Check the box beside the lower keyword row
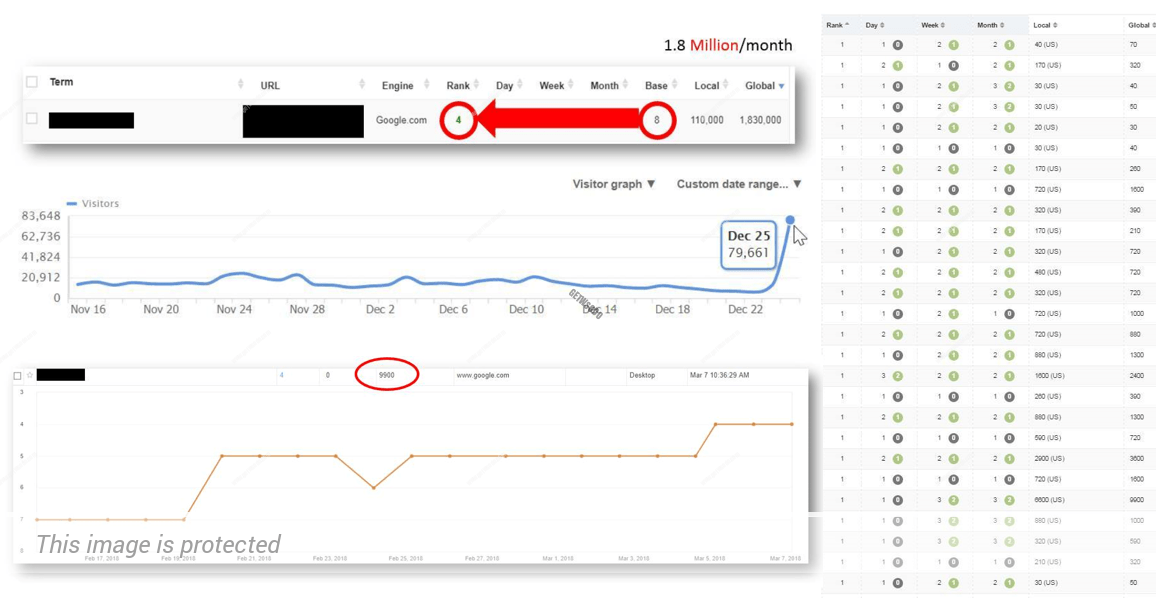 click(x=17, y=375)
